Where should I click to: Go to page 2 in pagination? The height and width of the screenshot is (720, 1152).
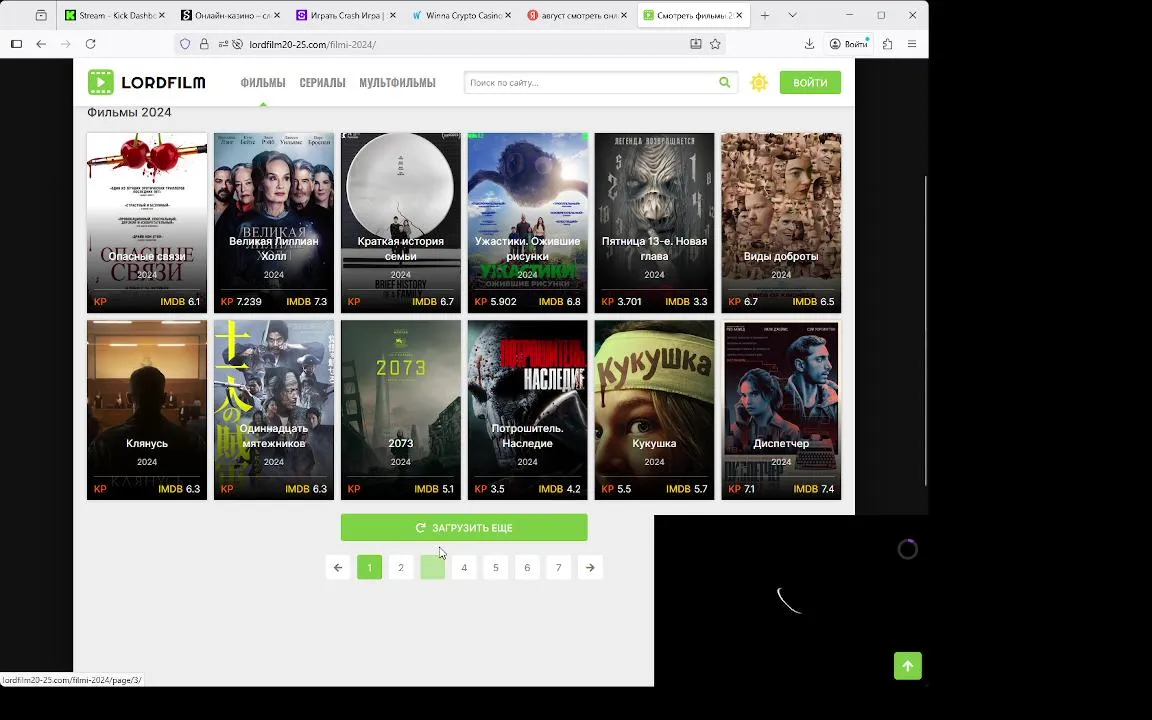coord(400,567)
